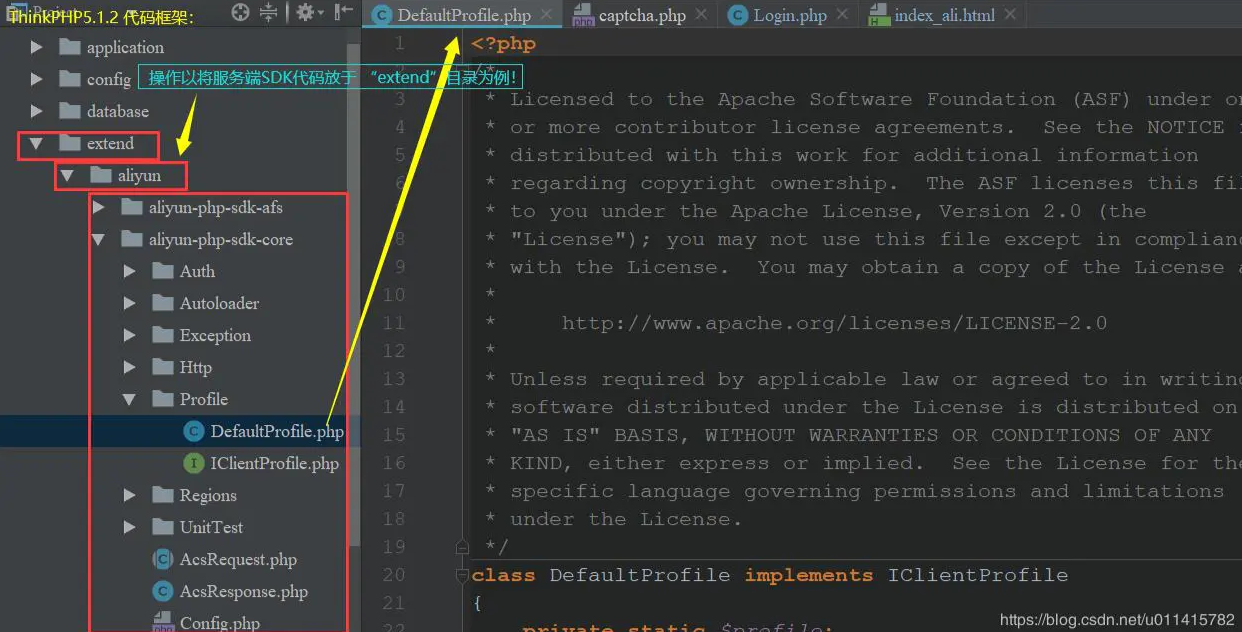
Task: Expand the Exception folder arrow
Action: coord(130,335)
